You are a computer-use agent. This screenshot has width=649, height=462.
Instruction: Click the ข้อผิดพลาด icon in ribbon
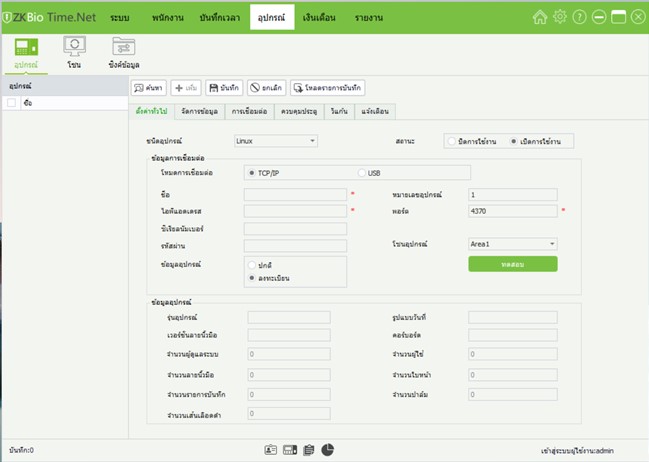click(x=123, y=47)
